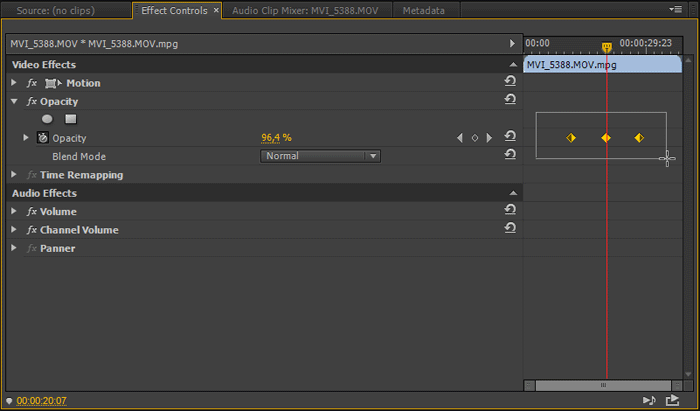Expand the Time Remapping effect
Image resolution: width=700 pixels, height=411 pixels.
tap(14, 174)
